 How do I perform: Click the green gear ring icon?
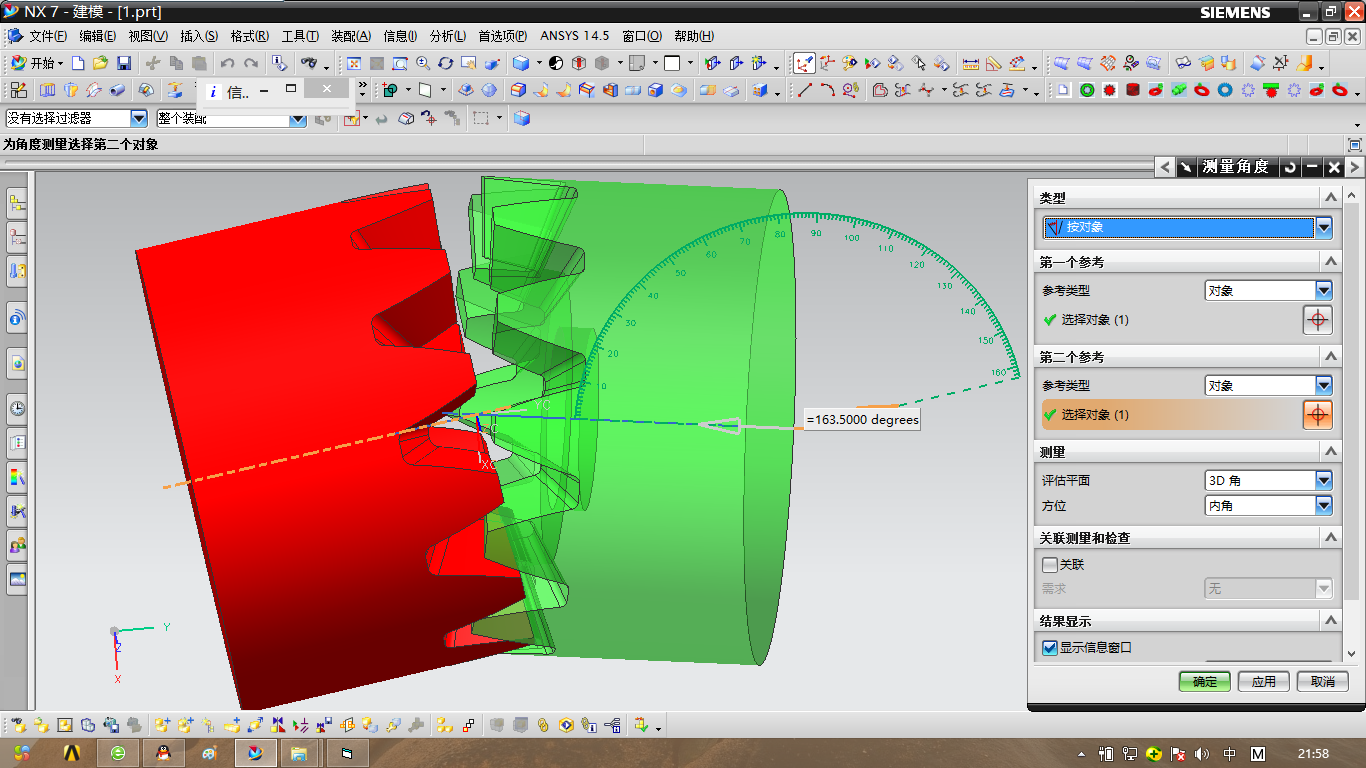click(1086, 90)
